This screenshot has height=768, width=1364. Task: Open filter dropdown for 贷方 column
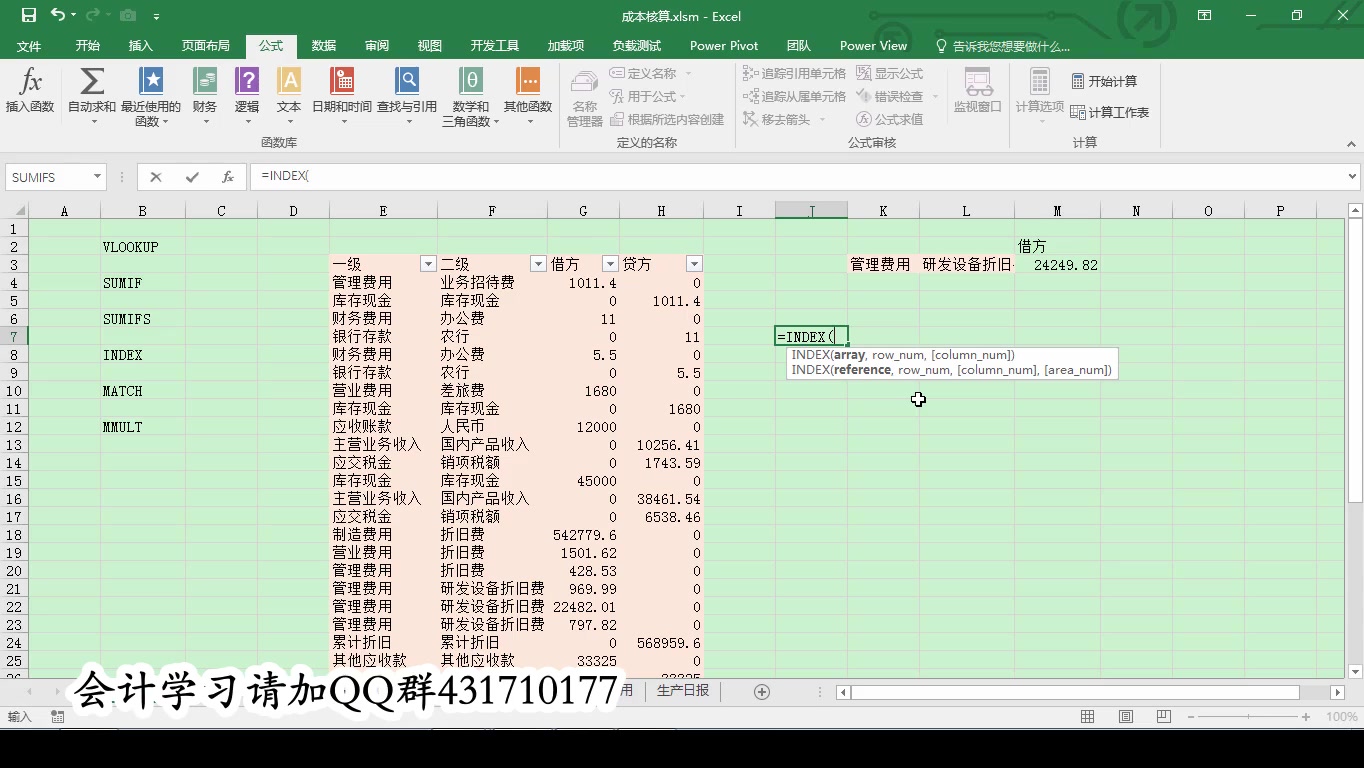tap(694, 264)
